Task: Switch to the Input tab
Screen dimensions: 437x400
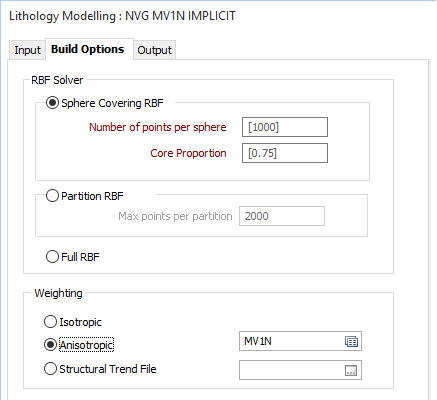Action: (27, 50)
